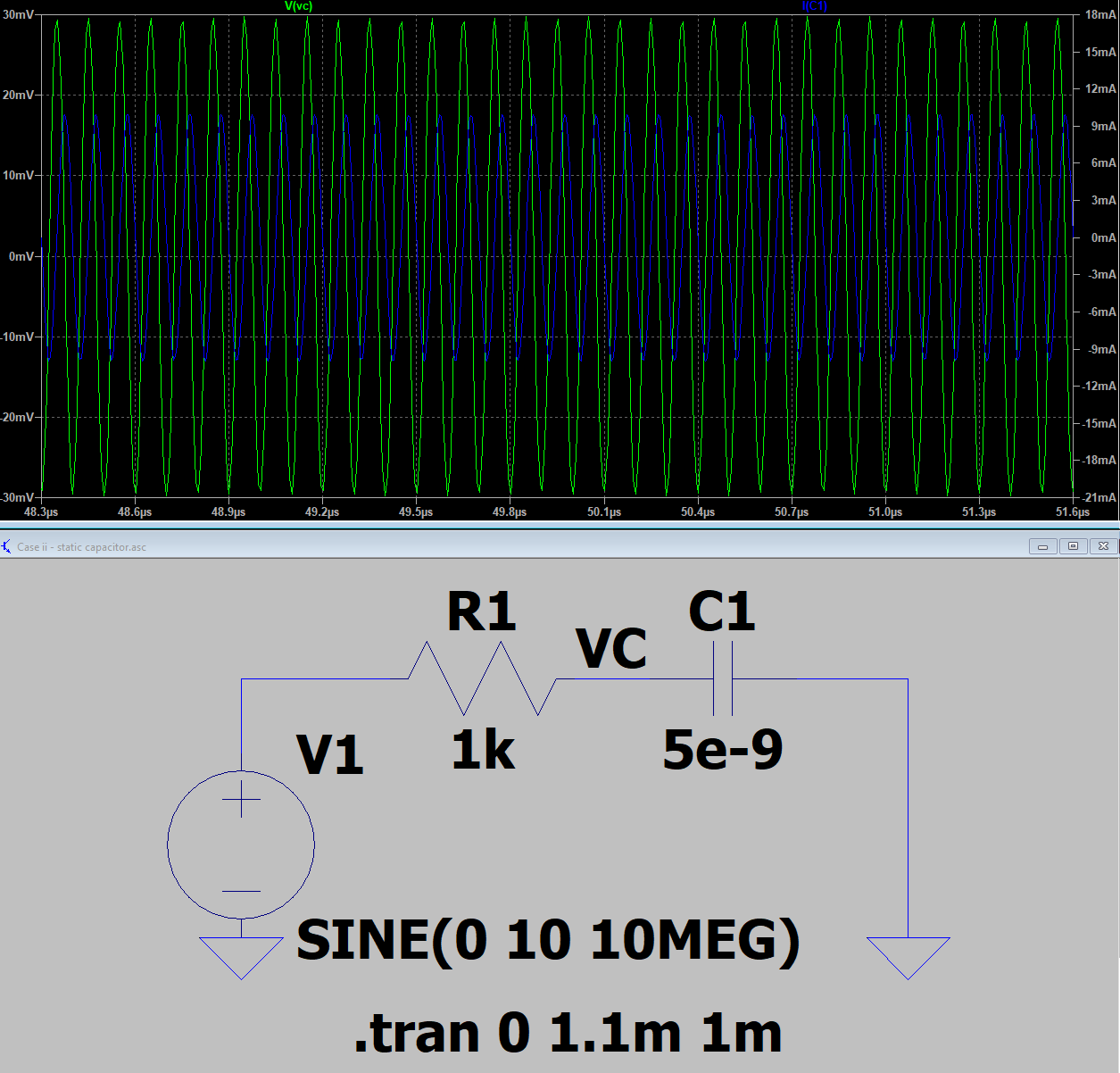The height and width of the screenshot is (1073, 1120).
Task: Click the I(C1) trace label
Action: click(x=814, y=6)
